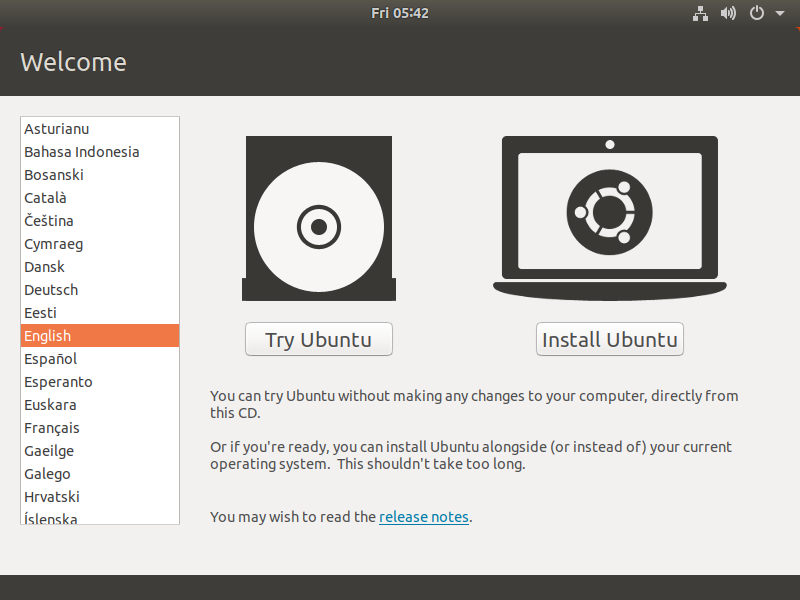Select Asturianu from the language list

[57, 129]
